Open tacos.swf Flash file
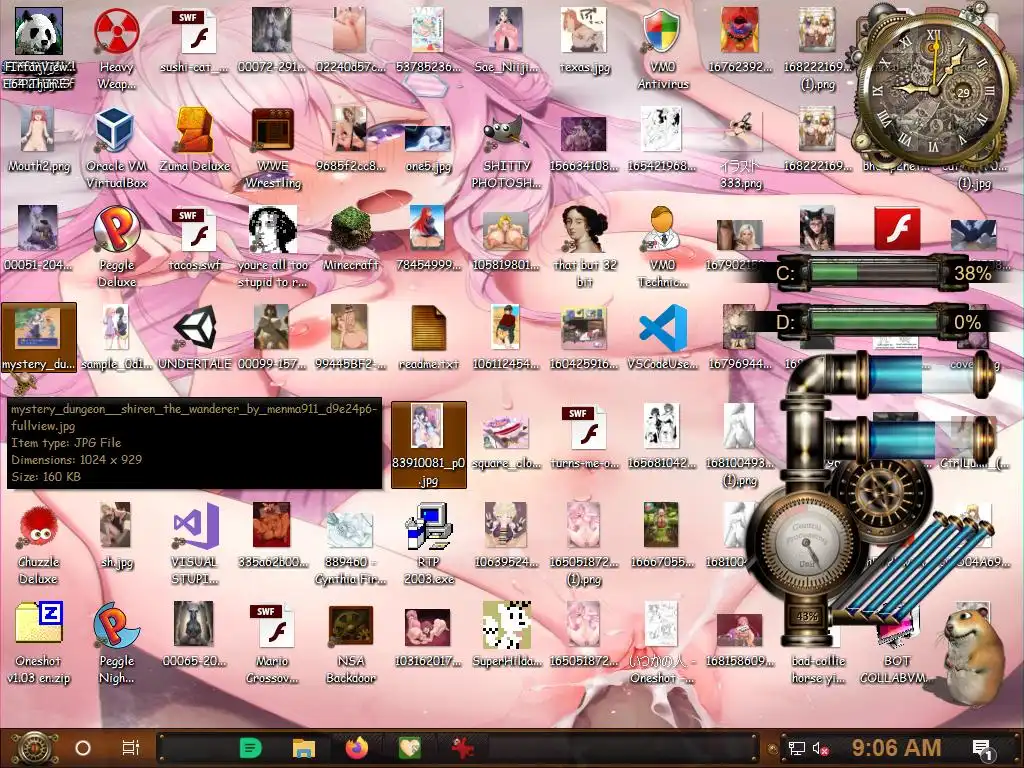This screenshot has width=1024, height=768. [x=195, y=240]
